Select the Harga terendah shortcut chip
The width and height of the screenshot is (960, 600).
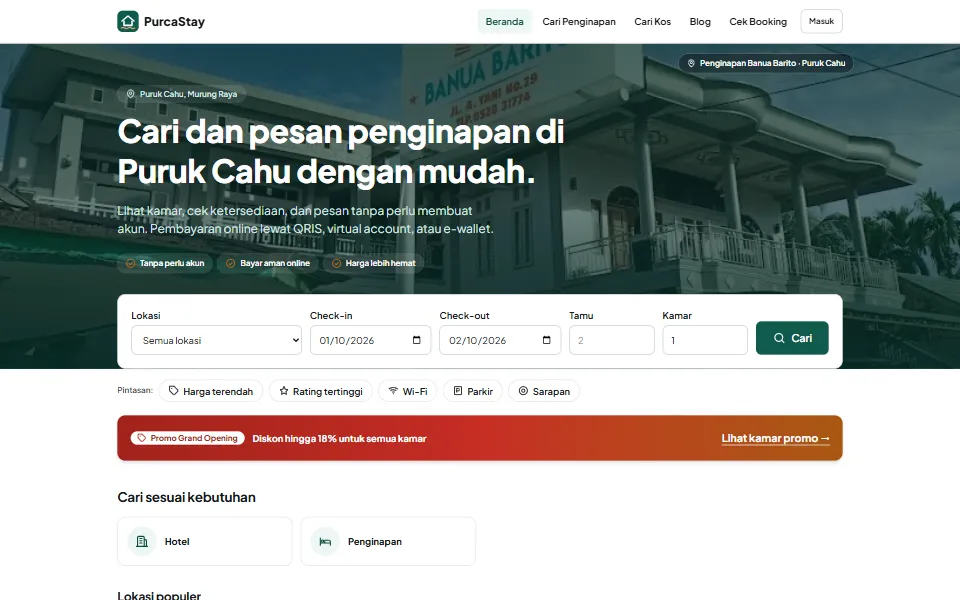pos(211,391)
